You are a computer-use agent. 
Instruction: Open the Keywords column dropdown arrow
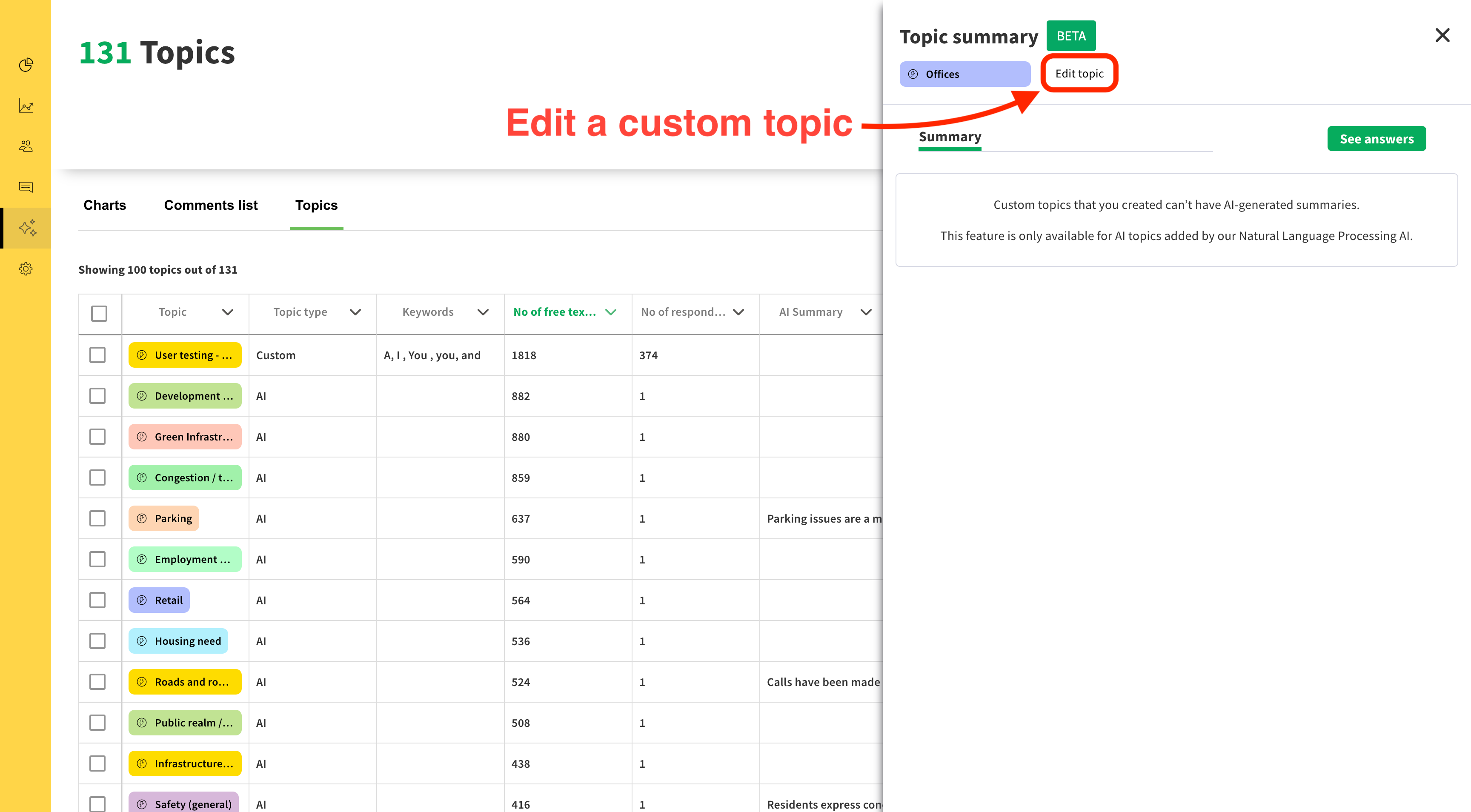(483, 312)
